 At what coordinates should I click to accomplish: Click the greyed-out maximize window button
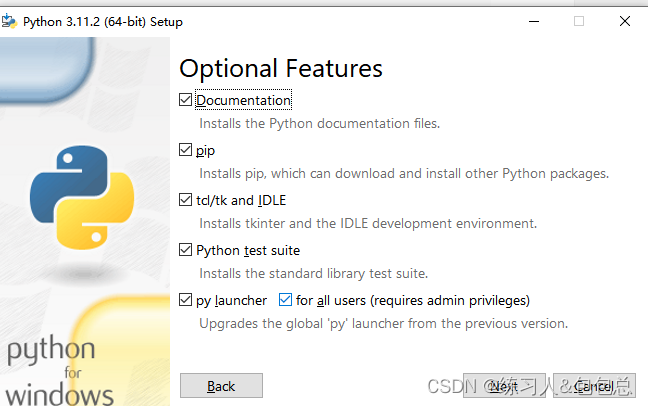pos(578,21)
